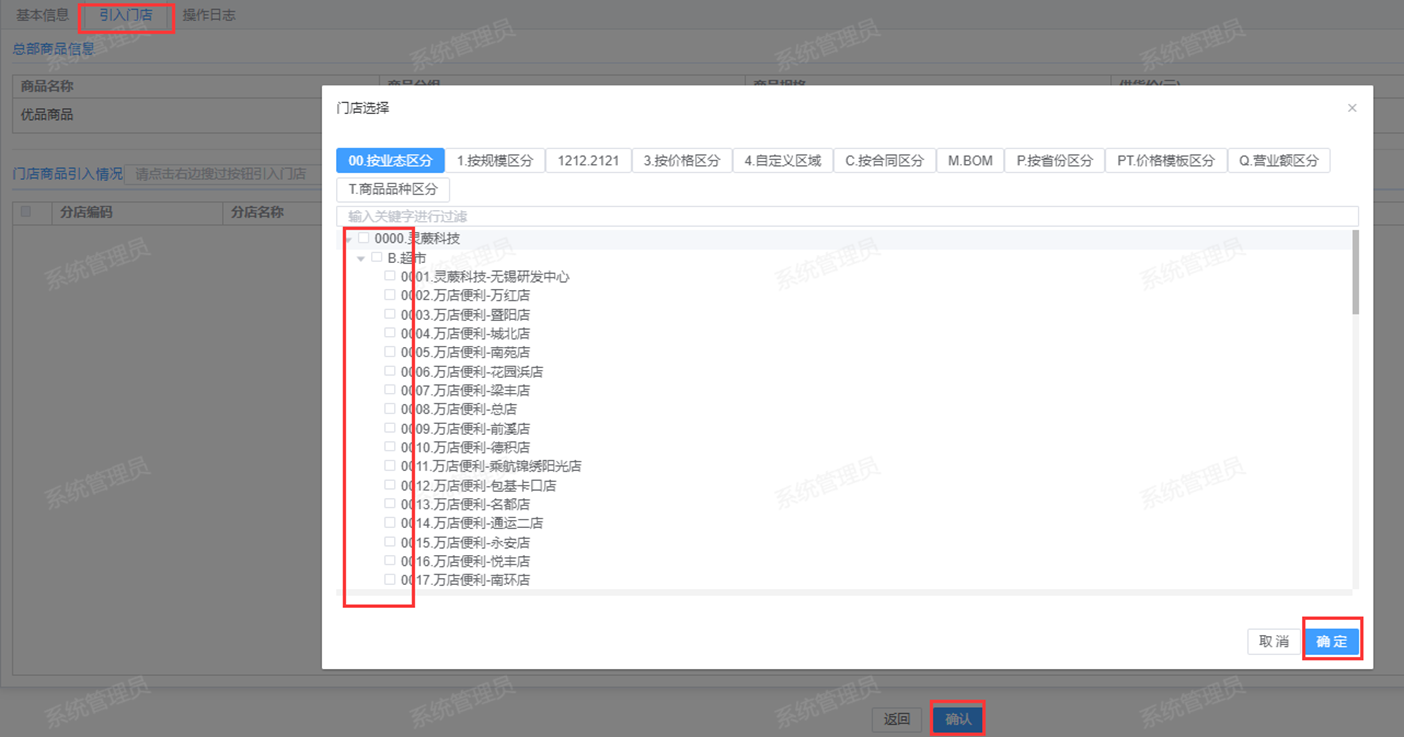Open 4.自定义区域 tab

tap(782, 160)
